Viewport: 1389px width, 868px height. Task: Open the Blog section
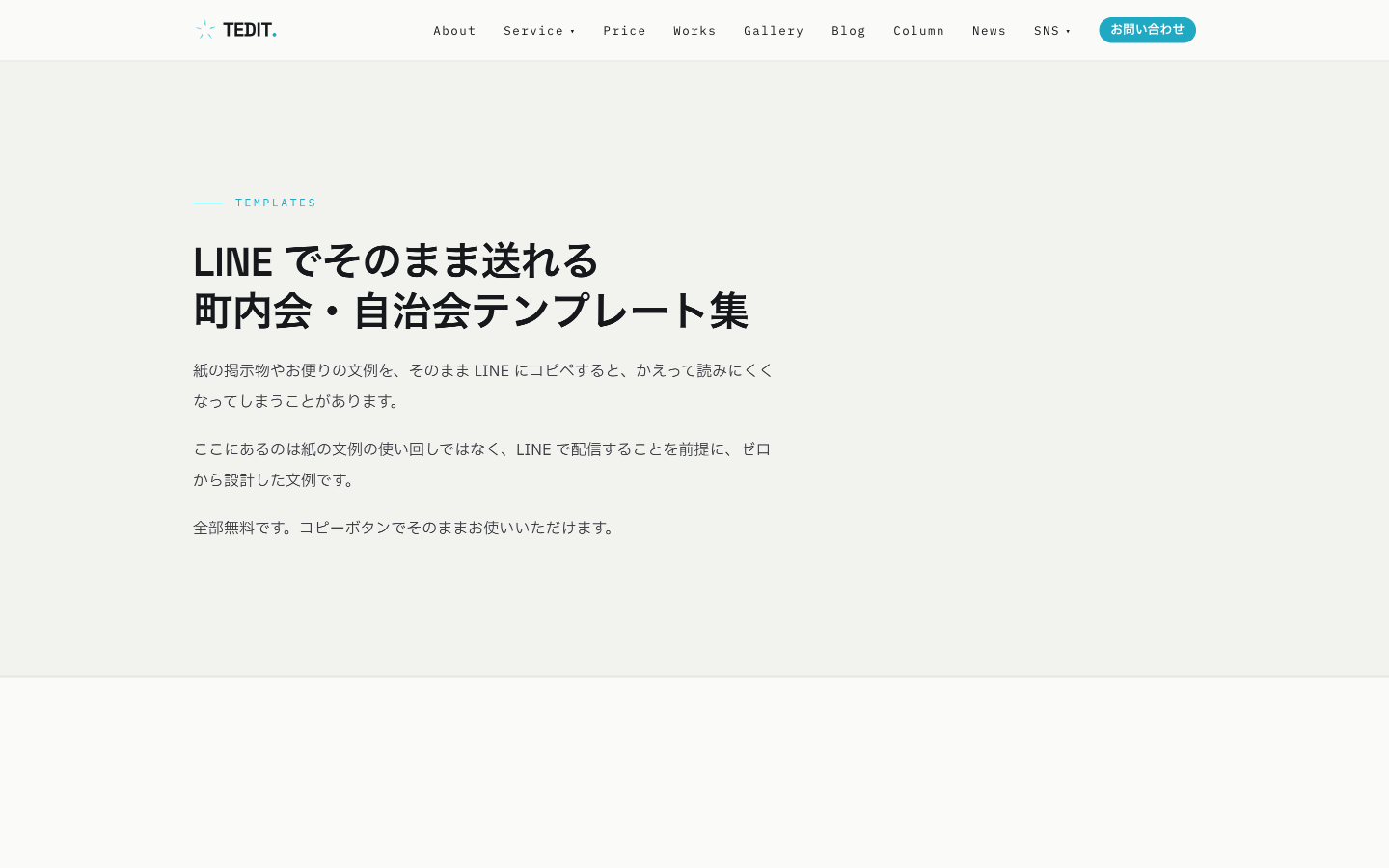849,31
